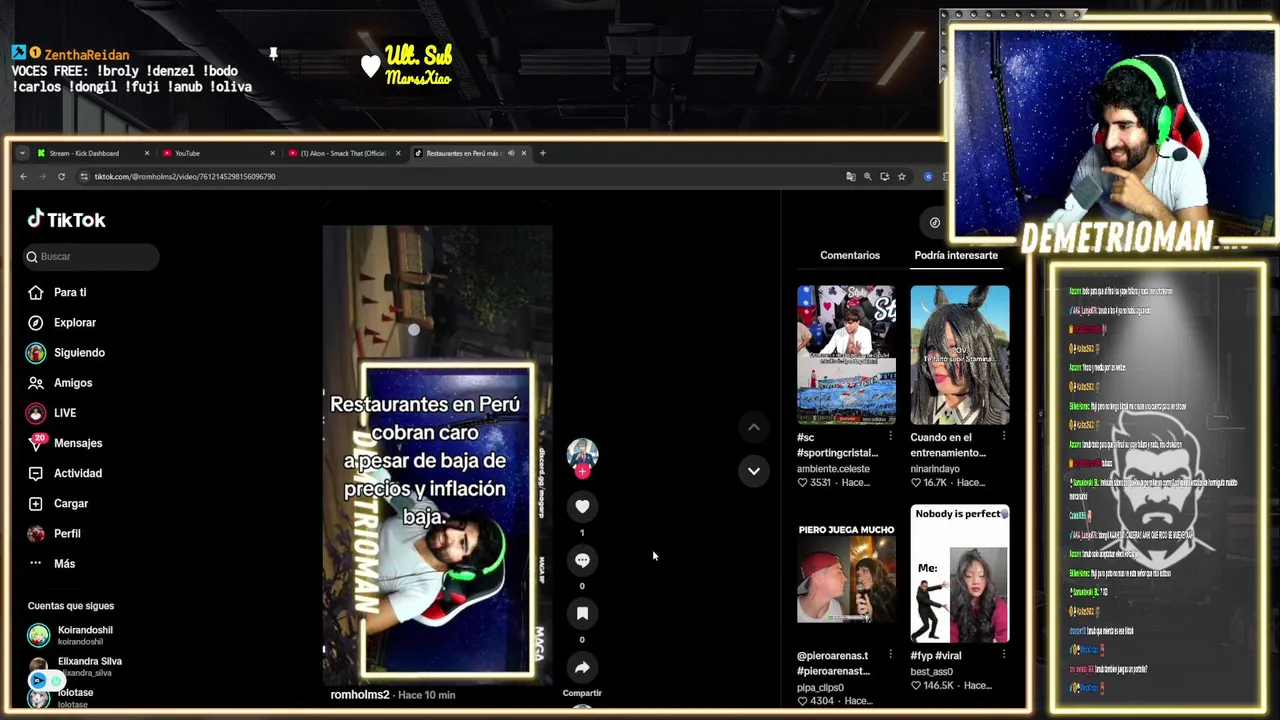Go to next video down arrow

pyautogui.click(x=754, y=471)
